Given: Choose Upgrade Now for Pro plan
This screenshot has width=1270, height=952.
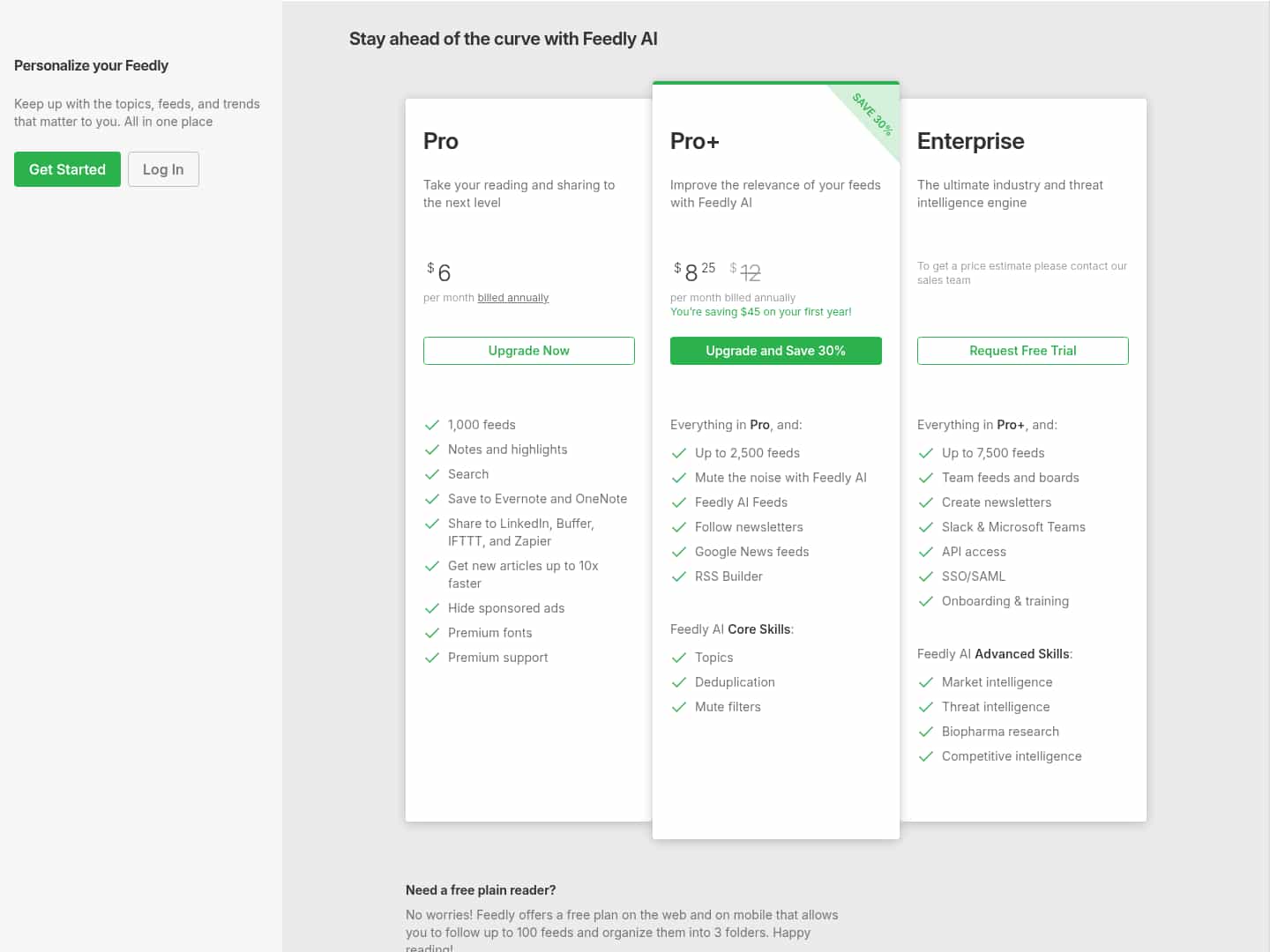Looking at the screenshot, I should click(x=529, y=351).
